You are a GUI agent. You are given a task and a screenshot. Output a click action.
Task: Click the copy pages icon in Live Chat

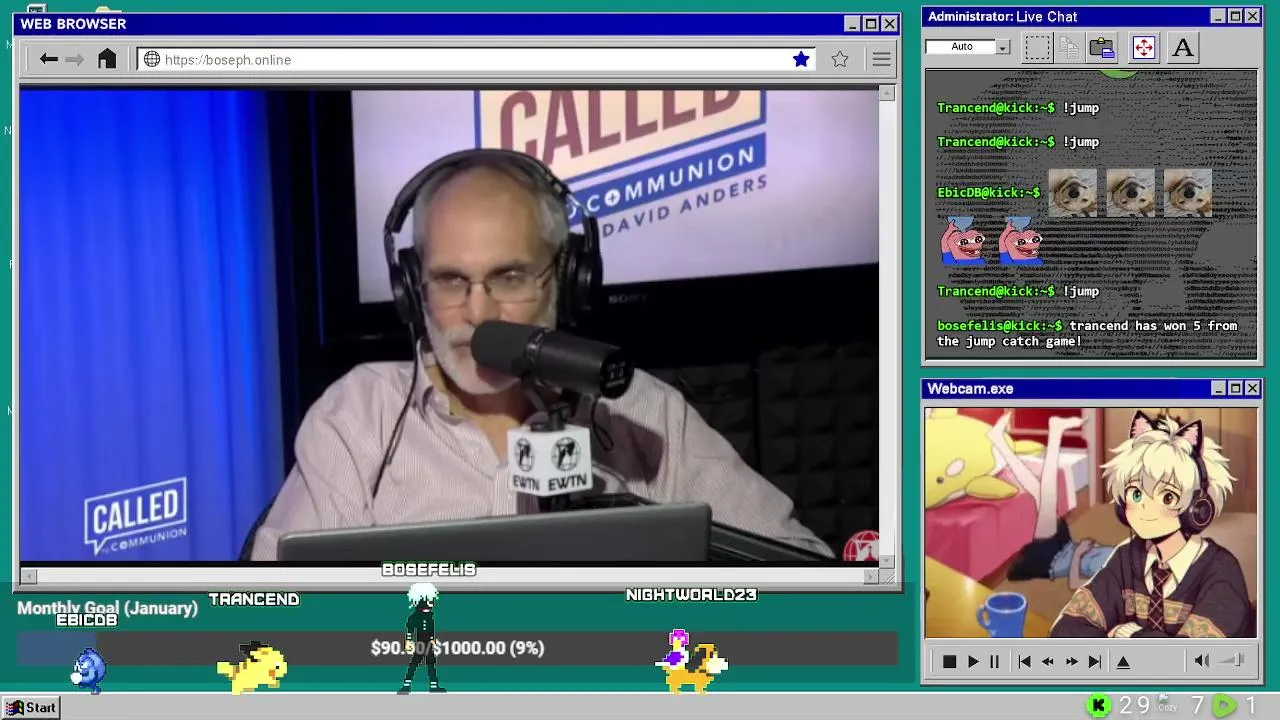pos(1069,47)
